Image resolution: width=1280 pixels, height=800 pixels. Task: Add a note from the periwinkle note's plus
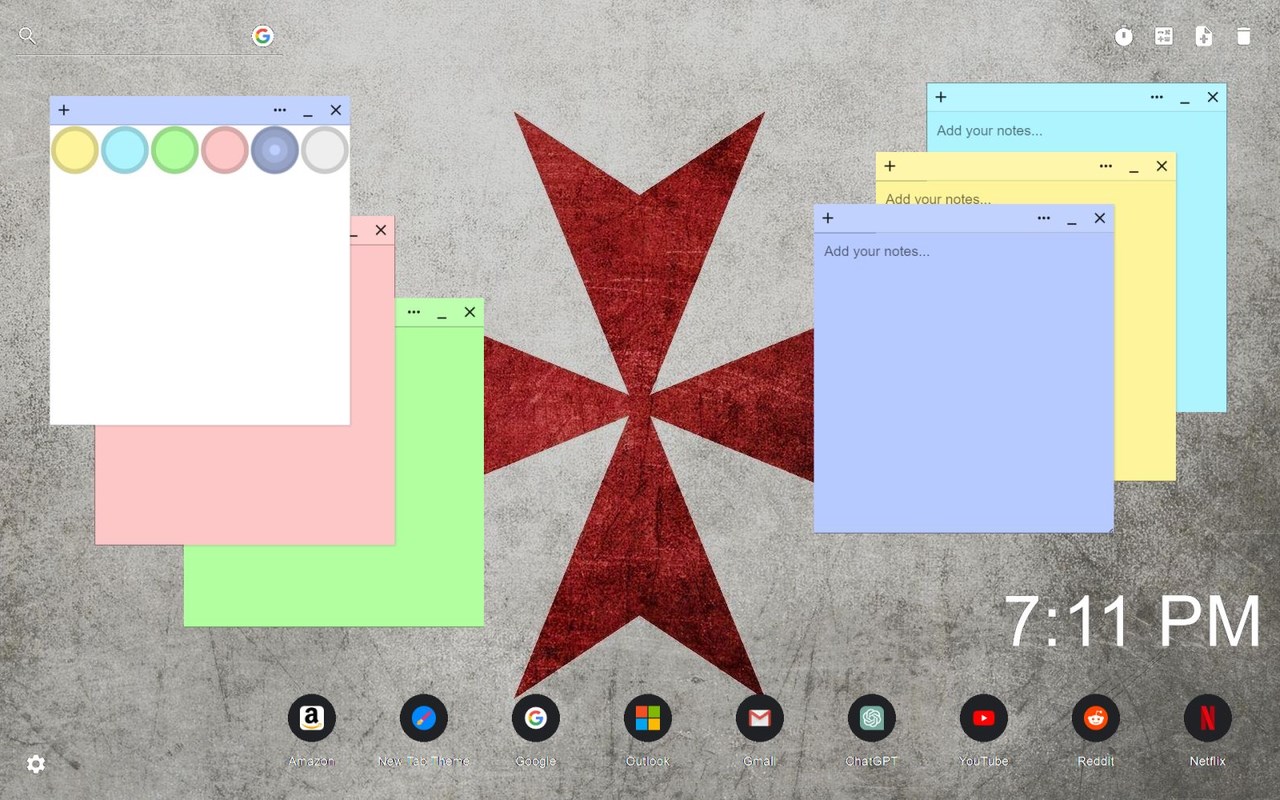(x=828, y=218)
